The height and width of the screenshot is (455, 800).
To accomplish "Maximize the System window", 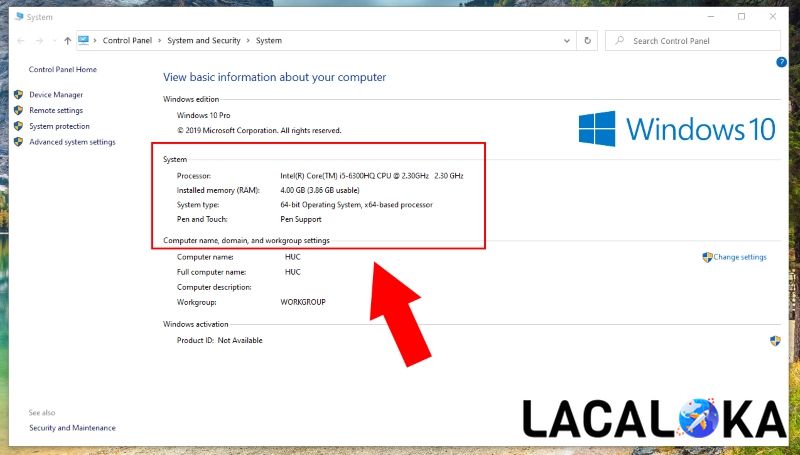I will click(741, 17).
